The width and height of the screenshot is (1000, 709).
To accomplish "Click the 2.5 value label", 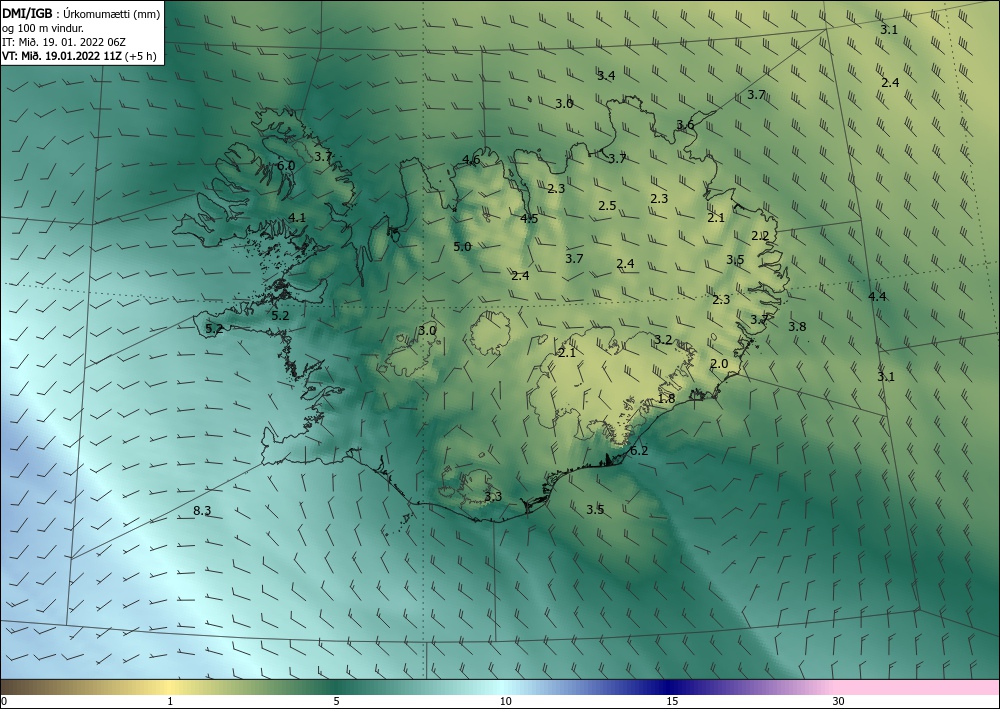I will 607,205.
